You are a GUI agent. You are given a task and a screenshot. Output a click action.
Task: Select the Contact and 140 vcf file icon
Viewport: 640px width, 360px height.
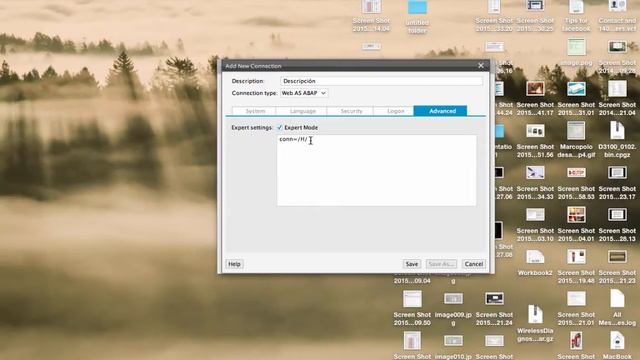pos(617,7)
